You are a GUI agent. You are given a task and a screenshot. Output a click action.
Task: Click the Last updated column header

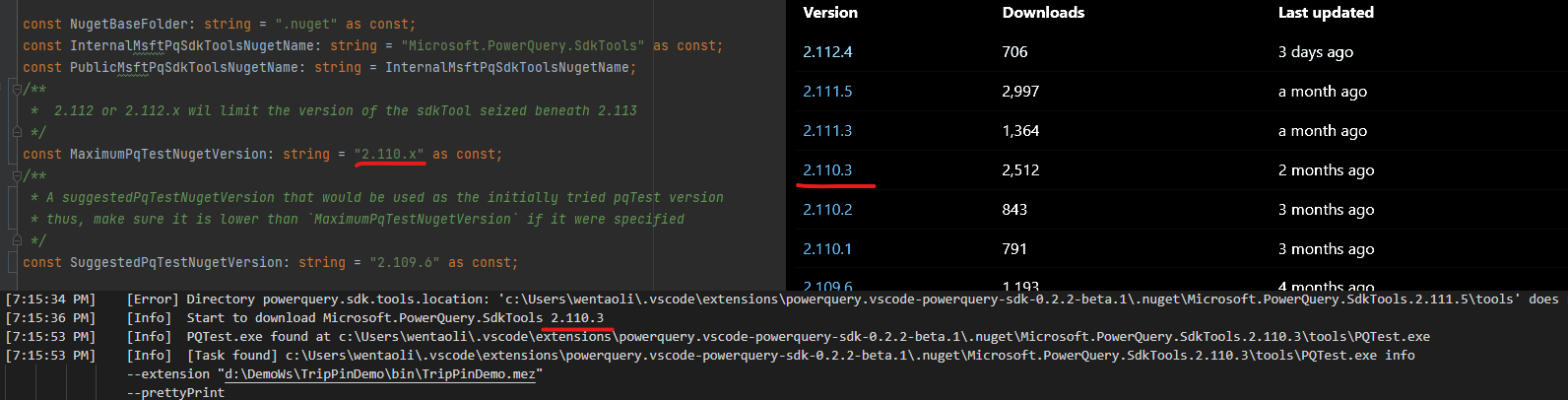point(1326,13)
